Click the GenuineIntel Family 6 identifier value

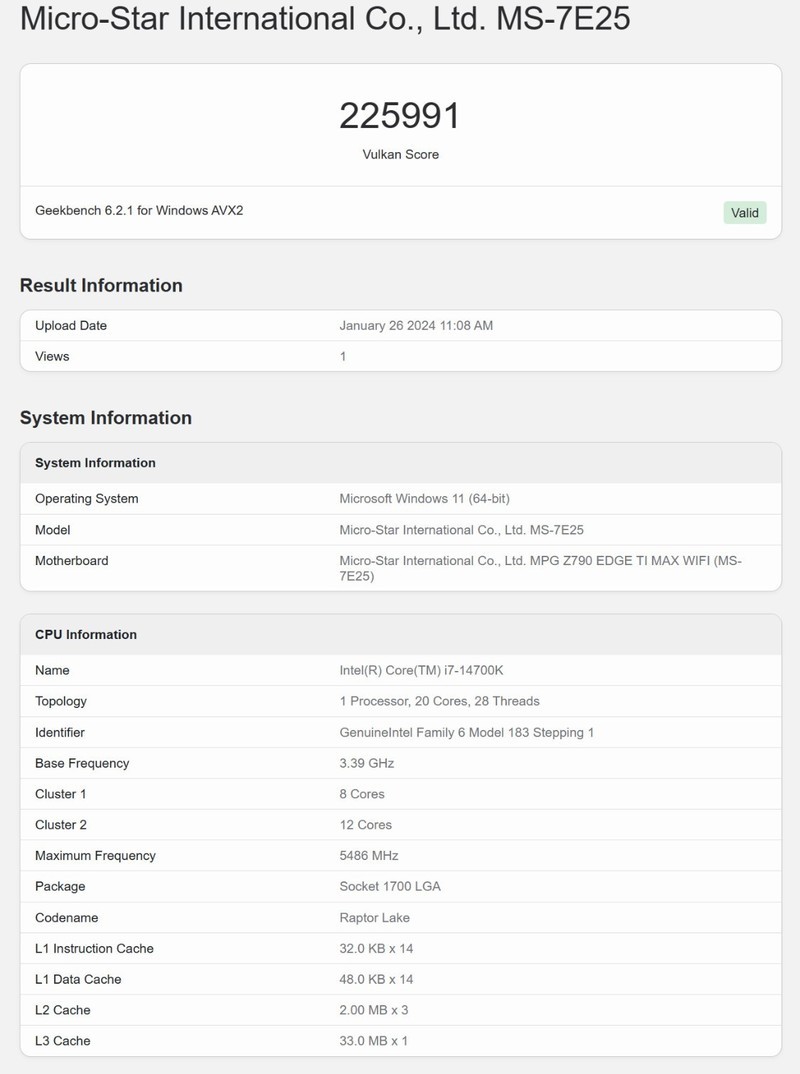[x=467, y=732]
